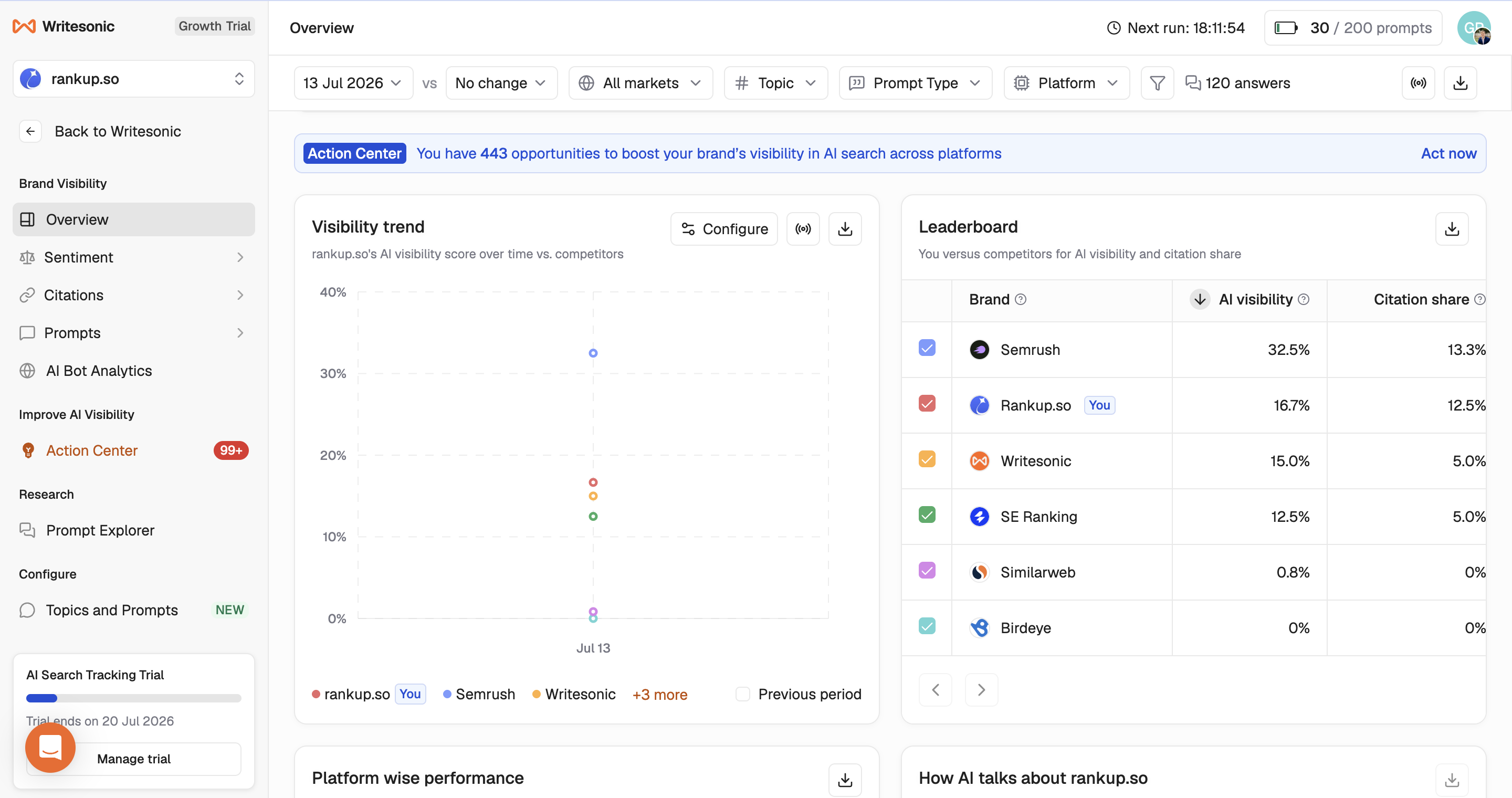The image size is (1512, 798).
Task: Click the SE Ranking brand logo
Action: [979, 517]
